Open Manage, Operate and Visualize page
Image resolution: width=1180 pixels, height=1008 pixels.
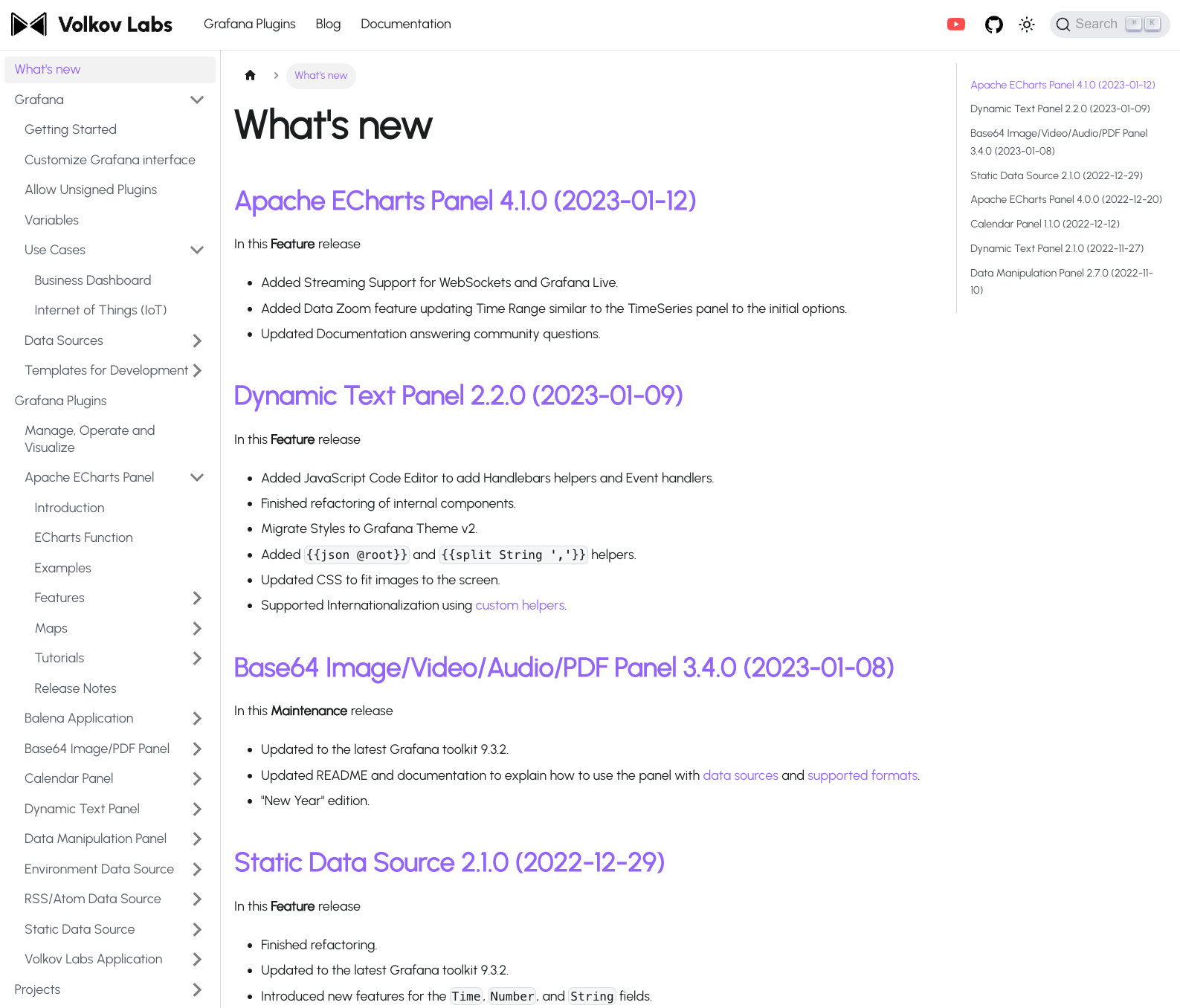tap(90, 439)
